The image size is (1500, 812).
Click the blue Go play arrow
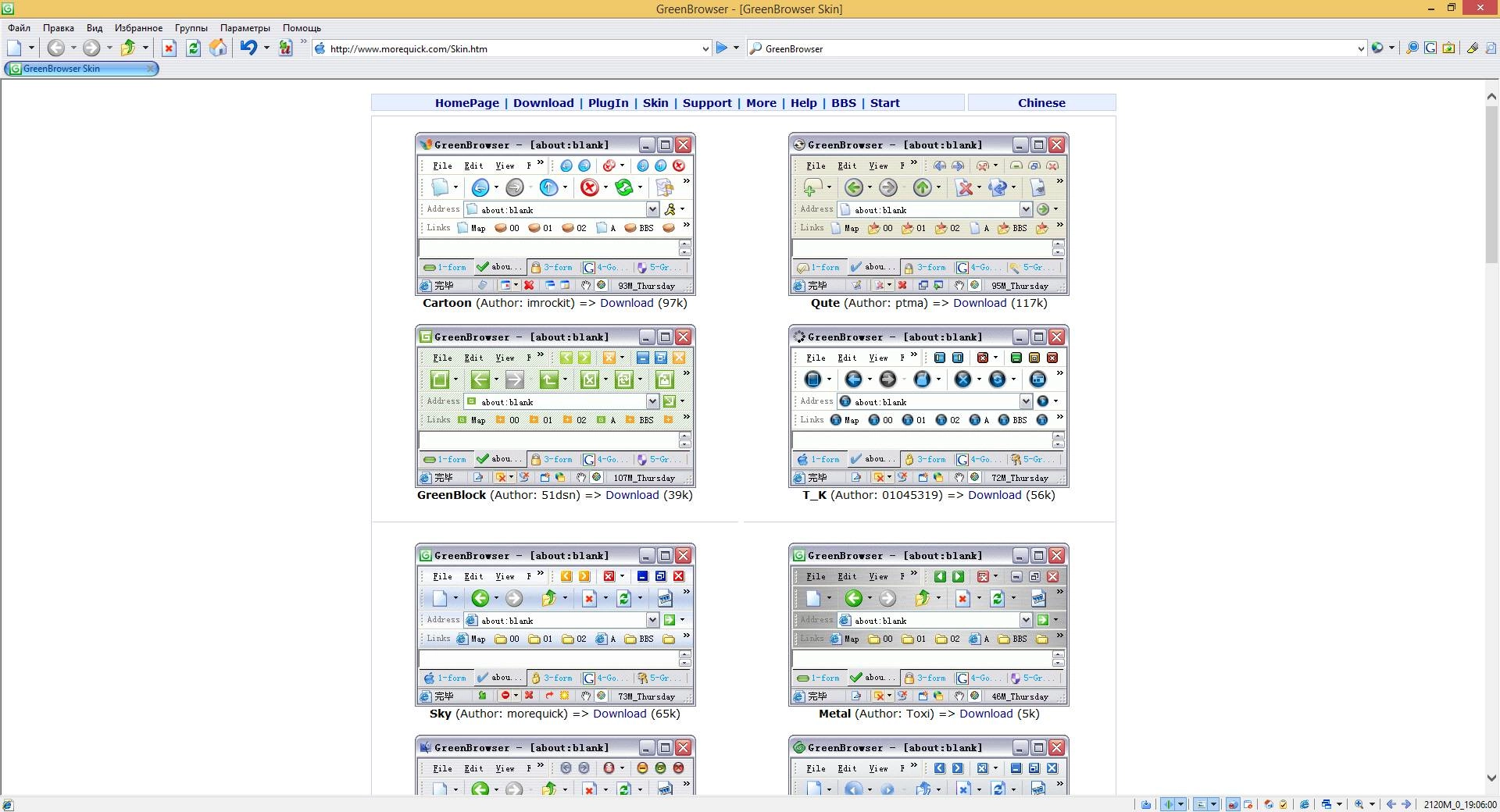click(x=722, y=48)
